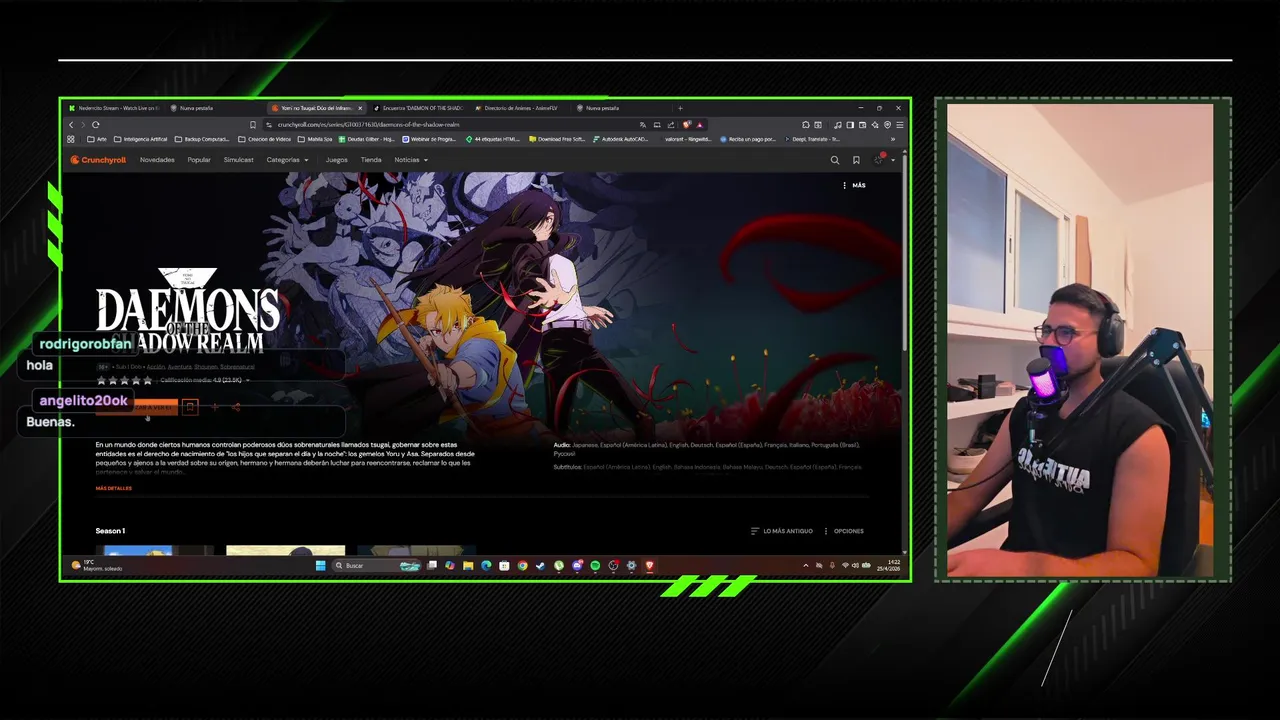
Task: Rate the series with the first star
Action: [101, 380]
